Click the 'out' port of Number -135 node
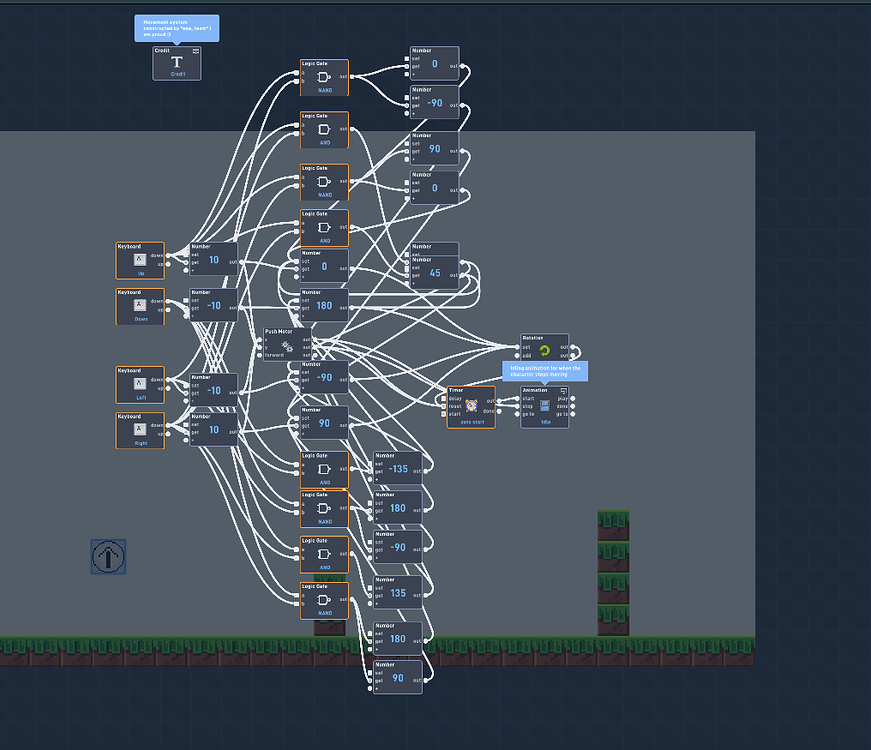 coord(425,471)
